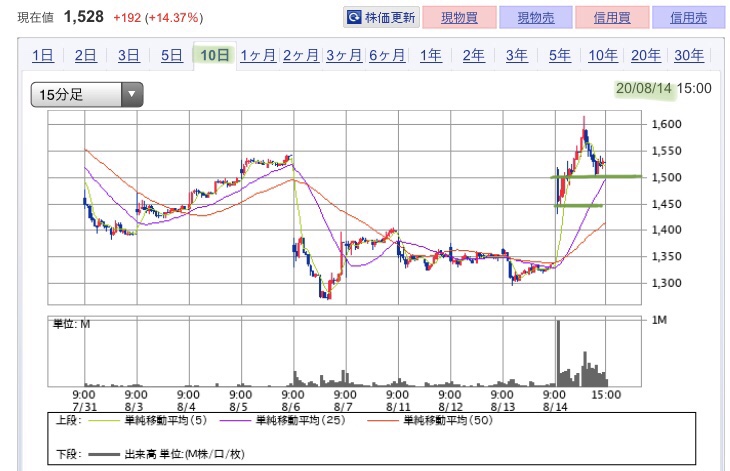Screen dimensions: 730x471
Task: Open the 10年 chart period
Action: [603, 55]
